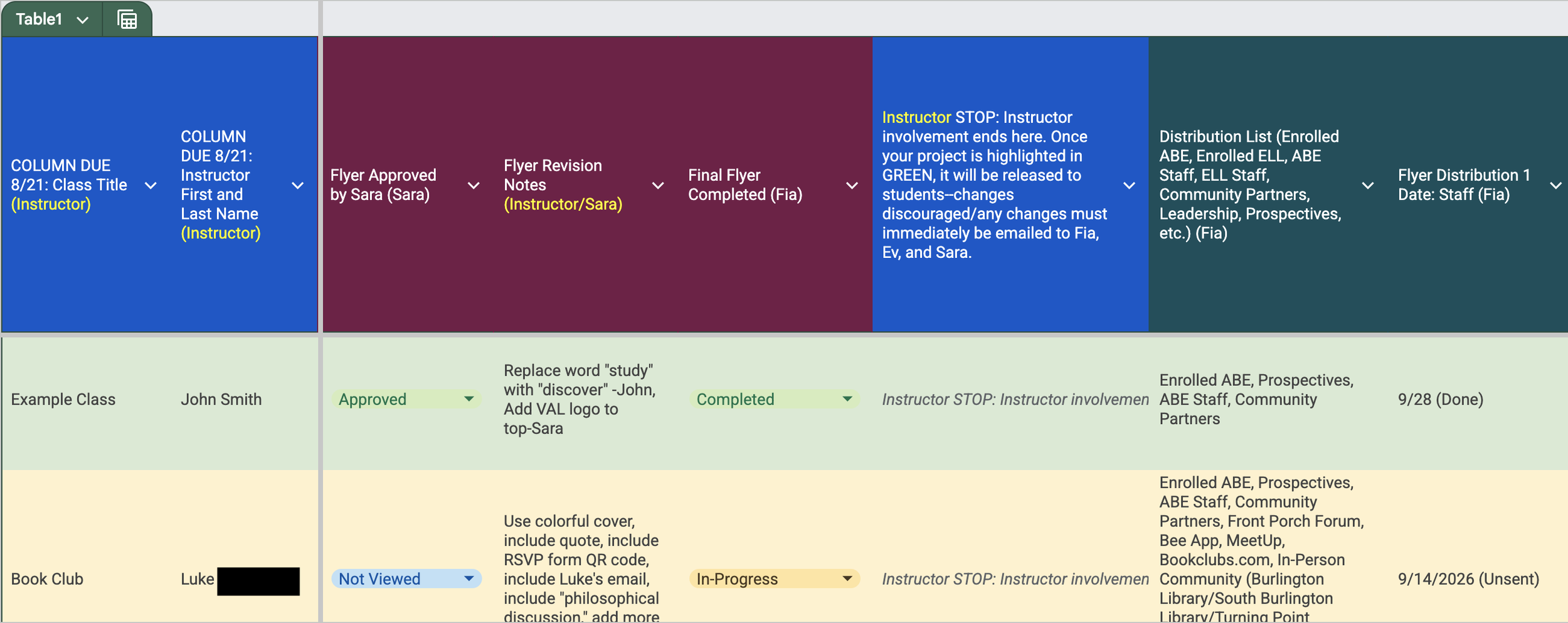Click the Flyer Revision Notes header text
The image size is (1568, 623).
click(x=563, y=185)
